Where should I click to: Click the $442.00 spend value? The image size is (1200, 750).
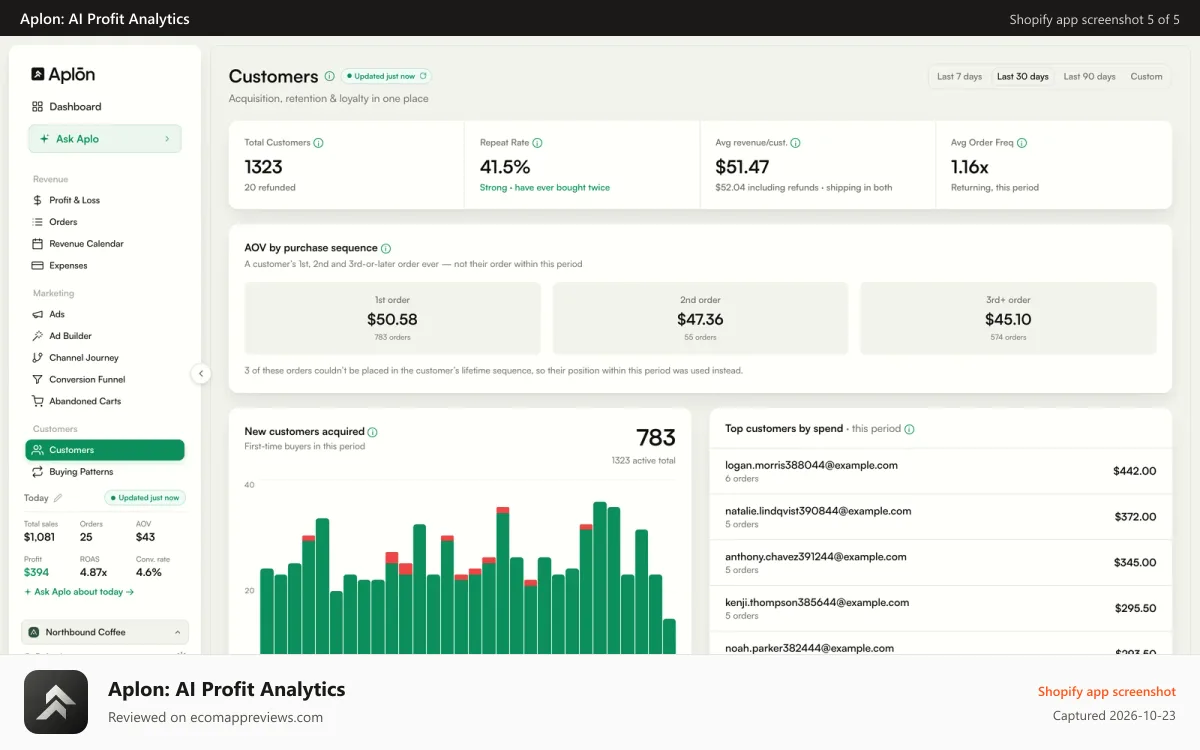coord(1135,471)
